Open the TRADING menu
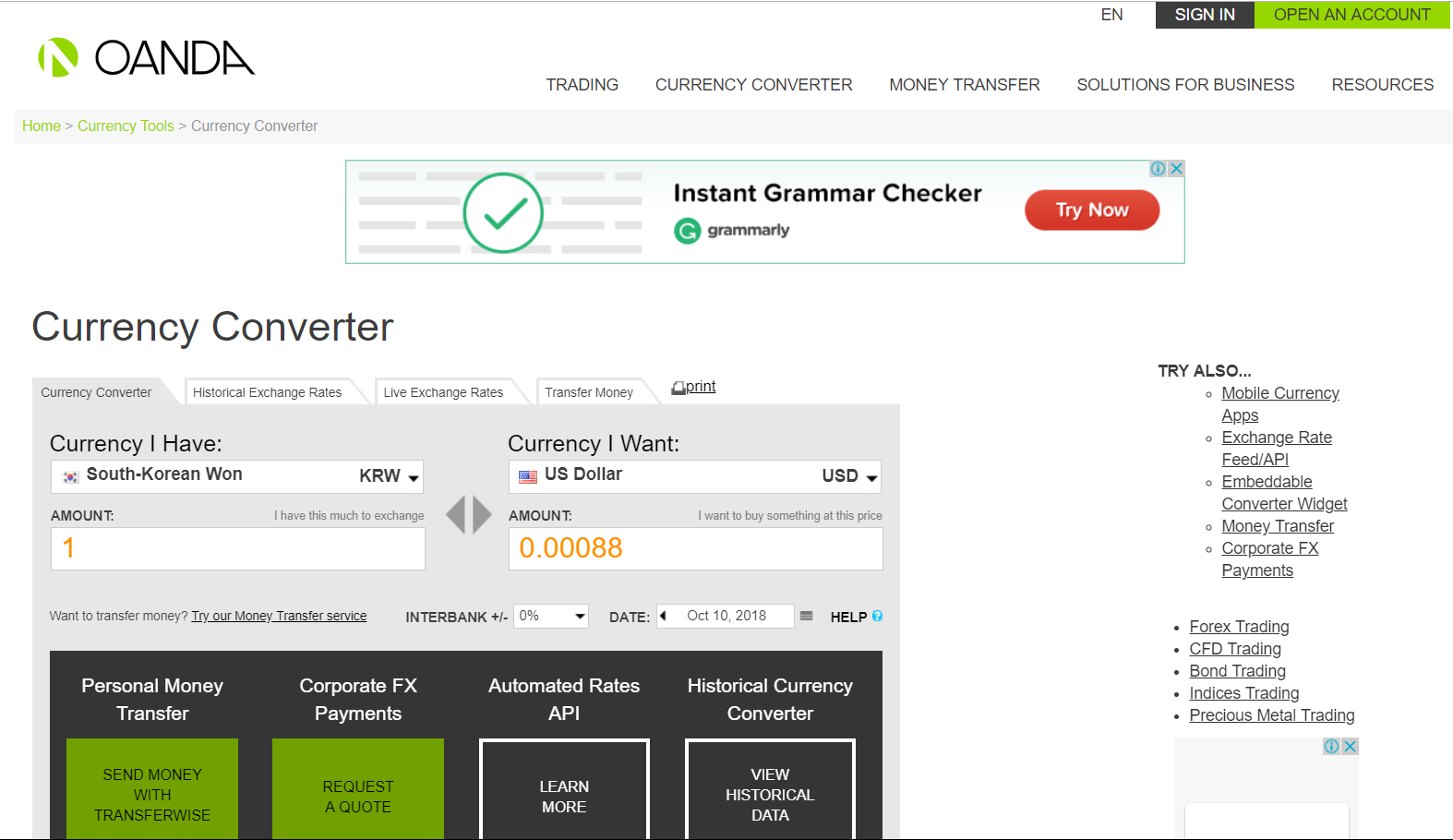Screen dimensions: 1453x840 [x=582, y=85]
